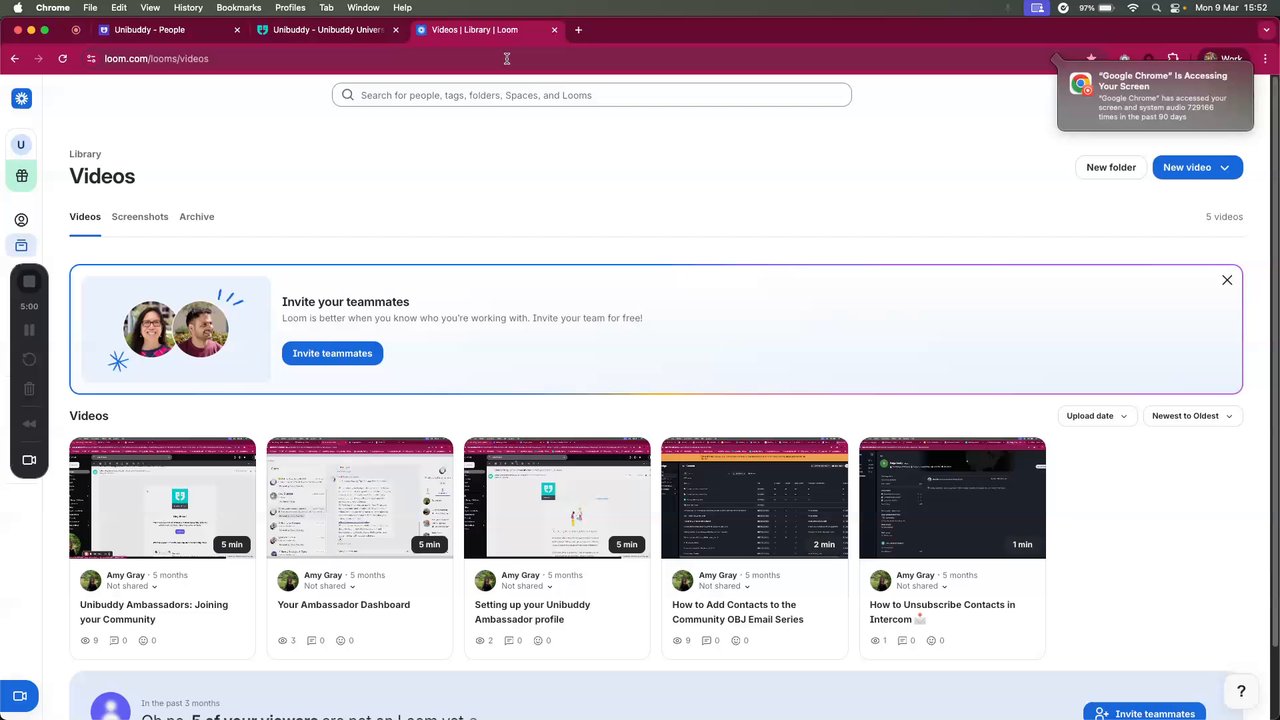The image size is (1280, 720).
Task: Restart recording with the circular arrow
Action: coord(29,359)
